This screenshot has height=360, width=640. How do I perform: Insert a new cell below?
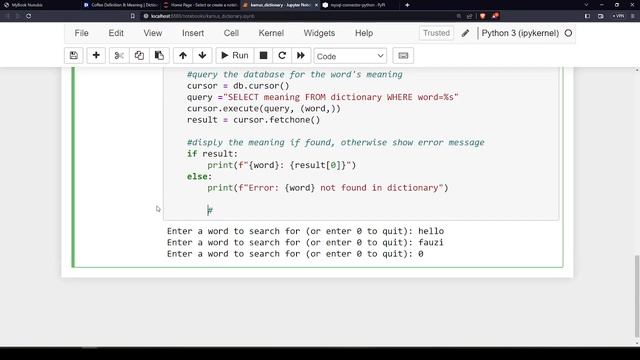click(96, 56)
